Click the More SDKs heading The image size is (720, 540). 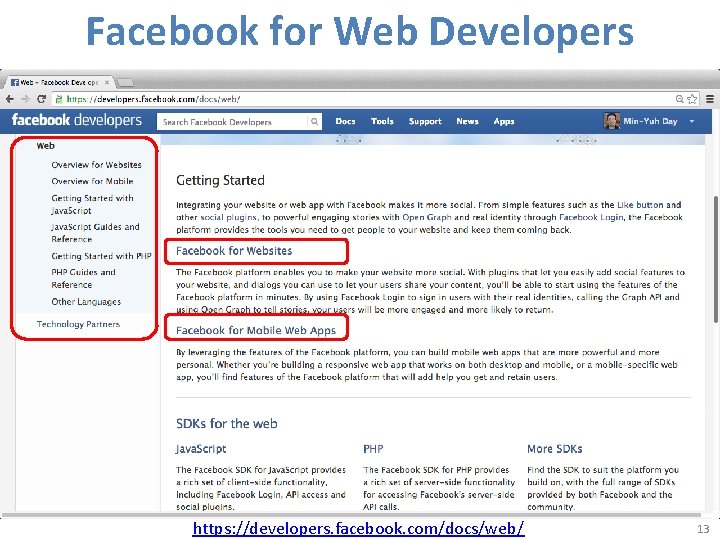tap(555, 449)
